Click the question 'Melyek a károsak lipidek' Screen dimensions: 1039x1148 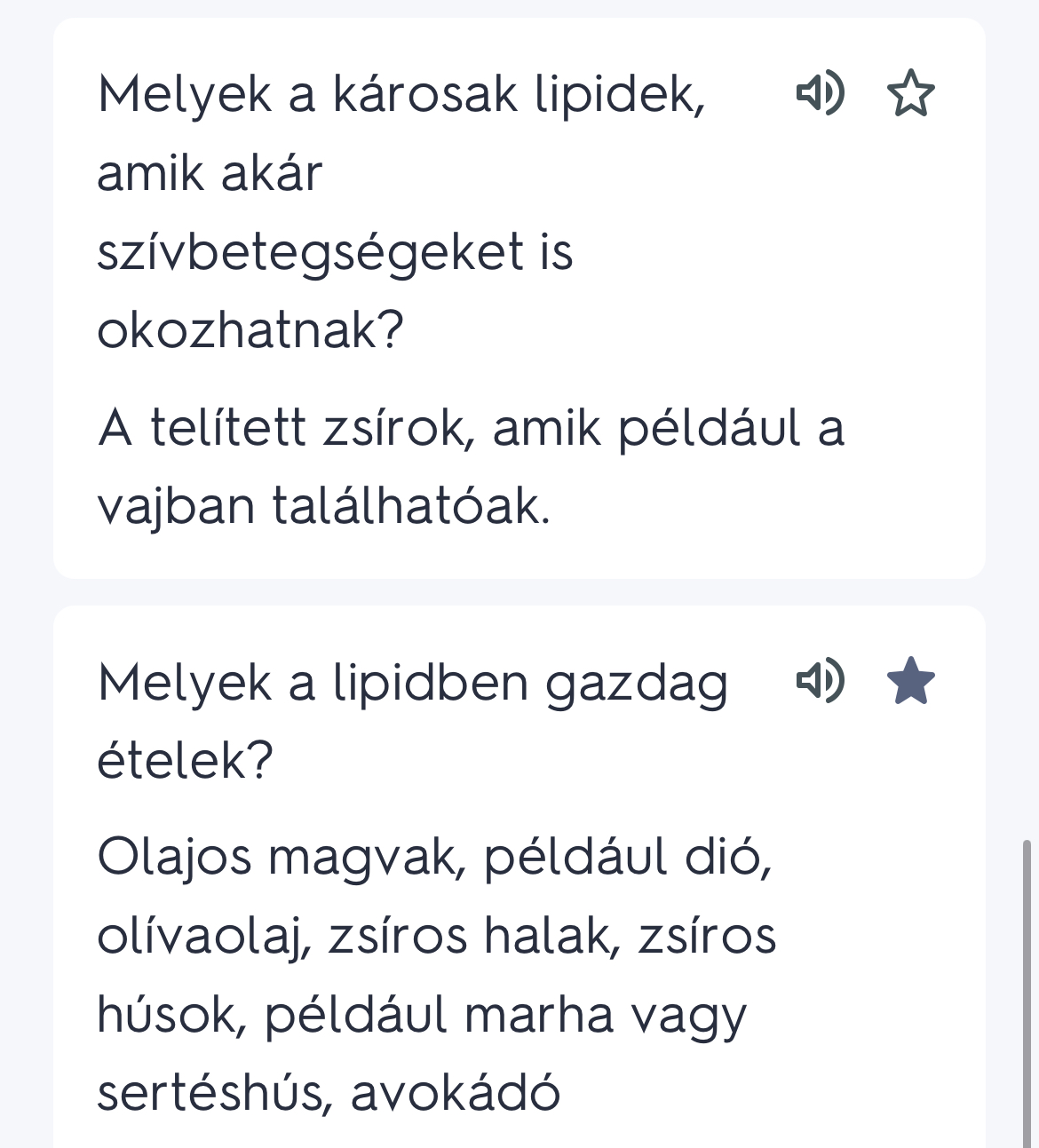coord(401,94)
